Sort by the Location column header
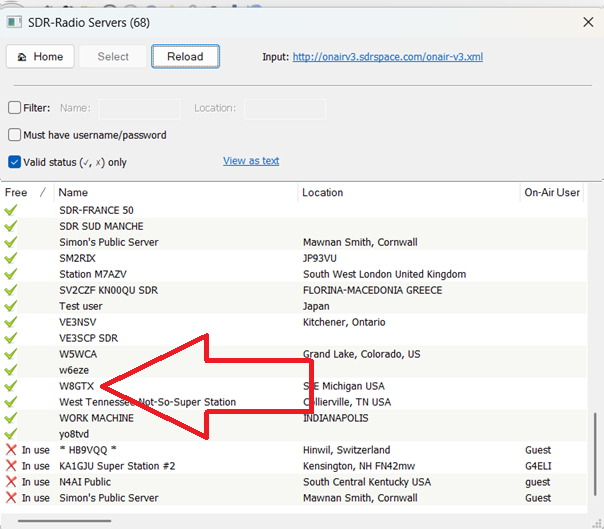 [409, 192]
